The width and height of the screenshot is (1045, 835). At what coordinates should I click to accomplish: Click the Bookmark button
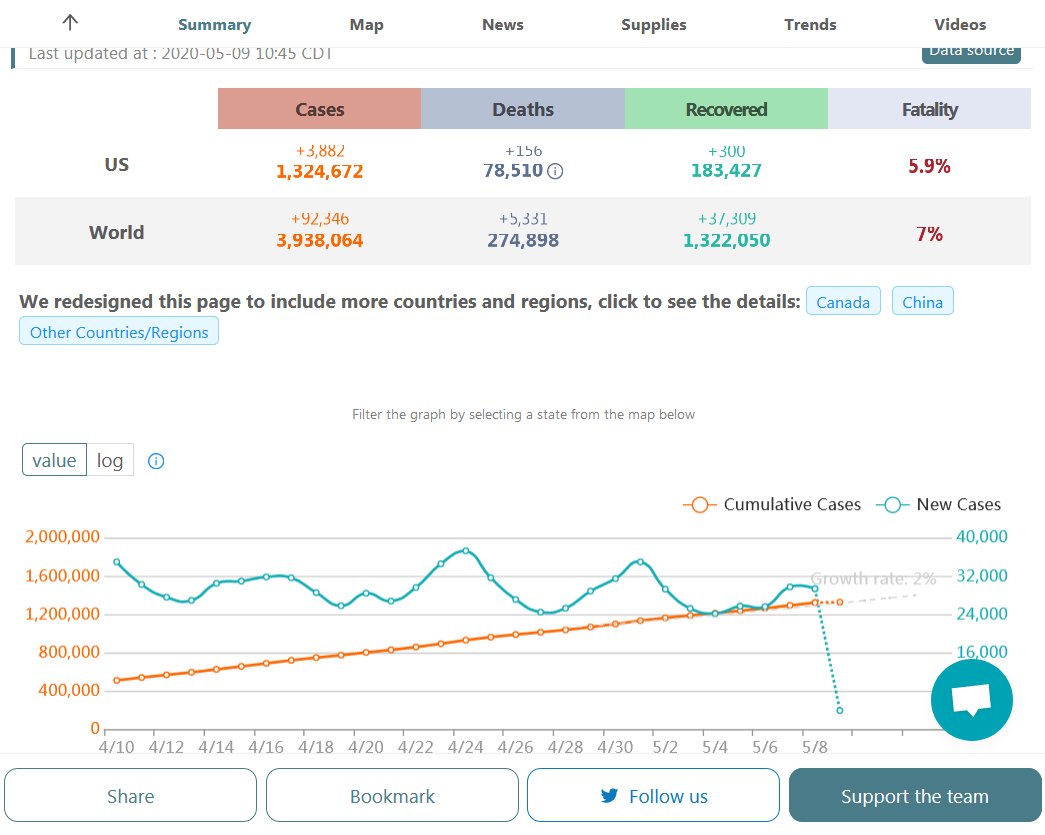pyautogui.click(x=393, y=795)
